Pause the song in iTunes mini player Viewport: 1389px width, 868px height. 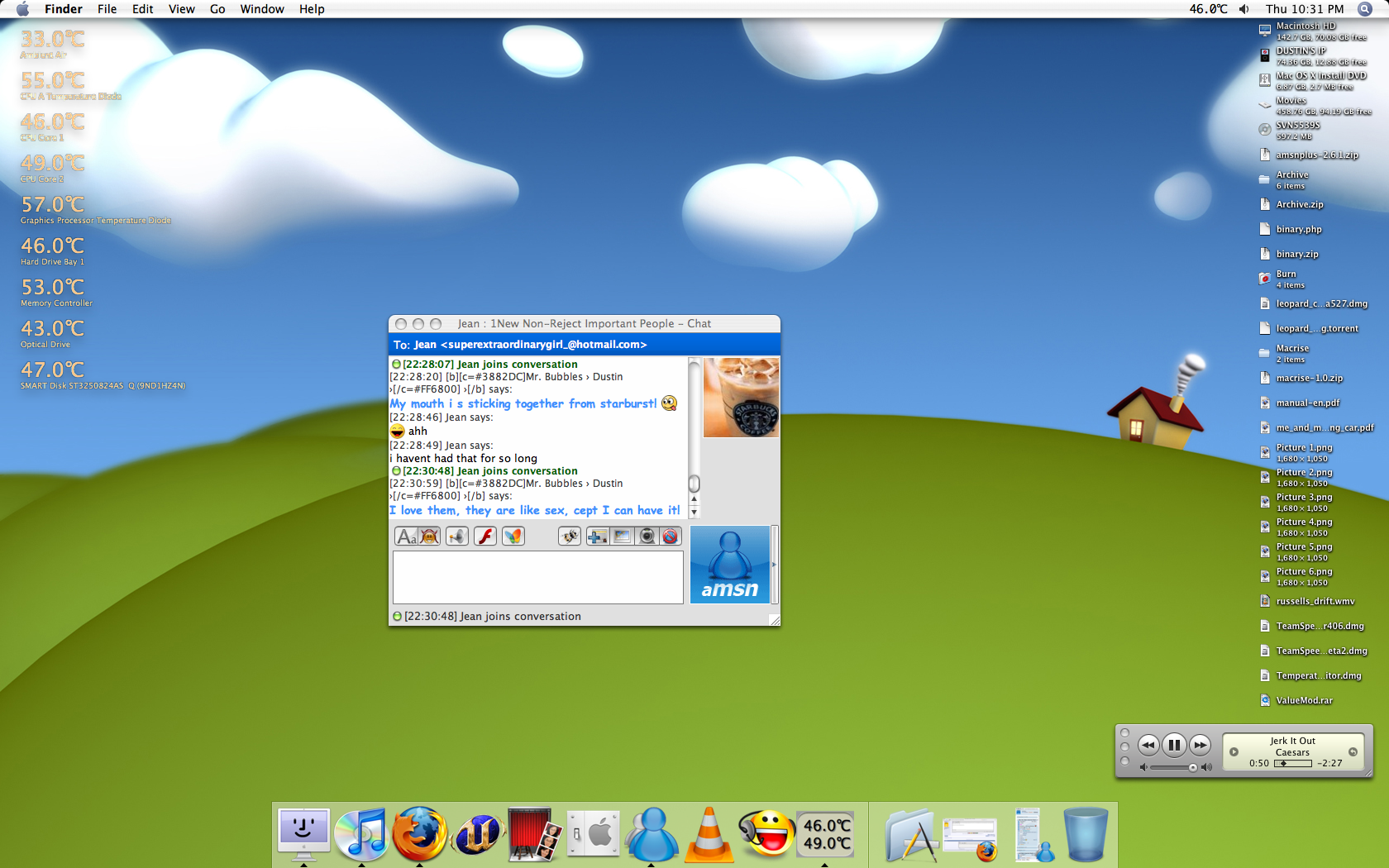pyautogui.click(x=1174, y=745)
